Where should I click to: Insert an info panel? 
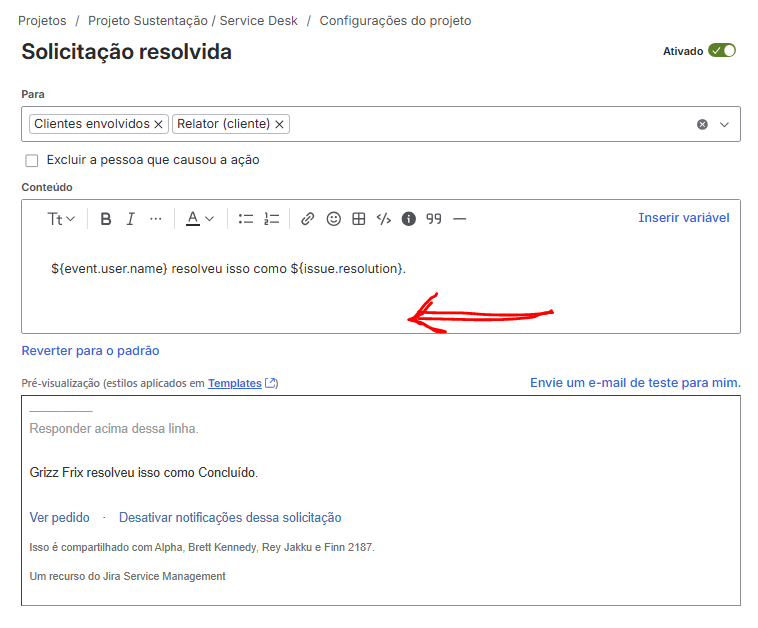408,219
